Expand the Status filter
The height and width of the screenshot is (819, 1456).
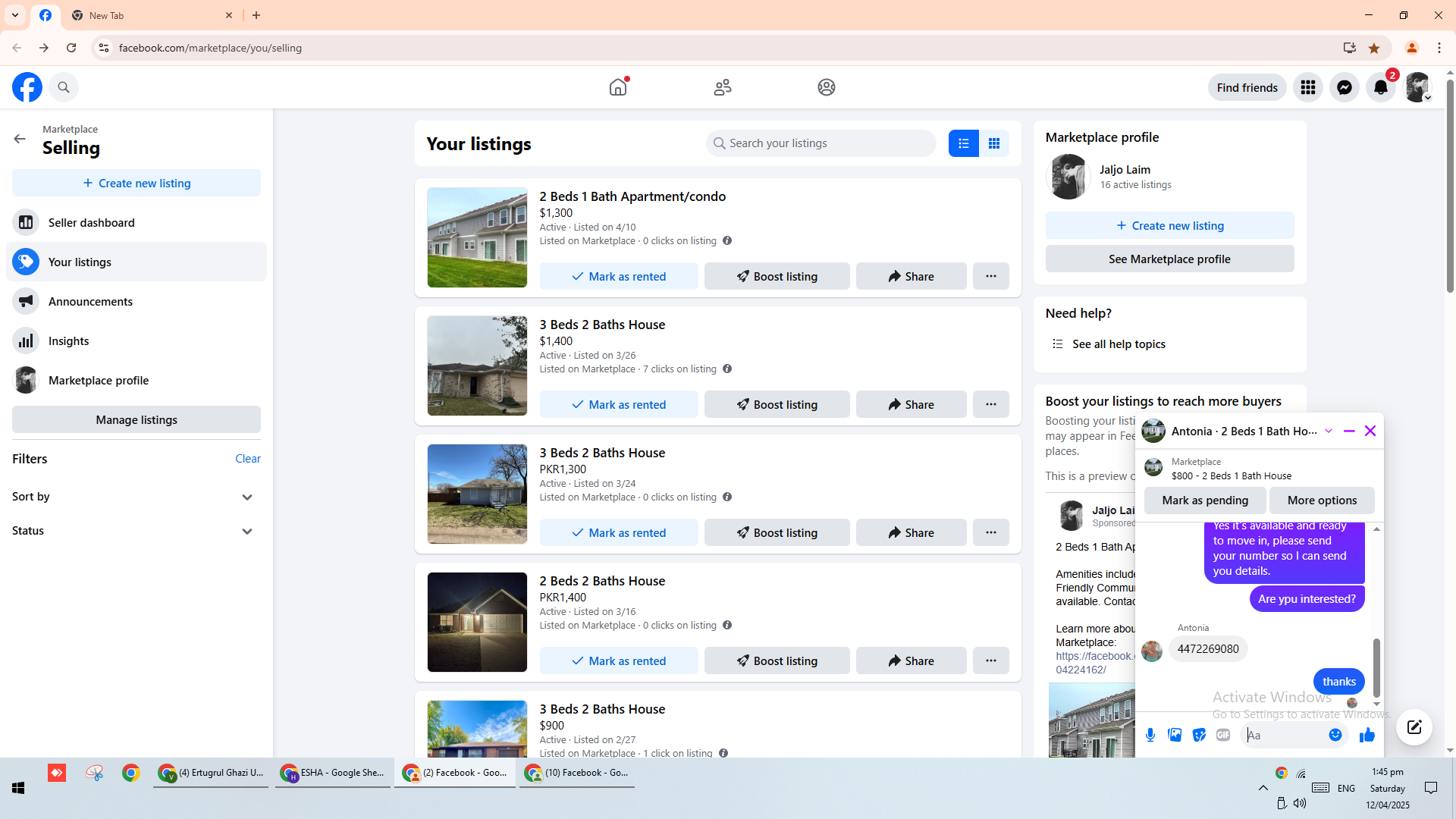click(136, 531)
